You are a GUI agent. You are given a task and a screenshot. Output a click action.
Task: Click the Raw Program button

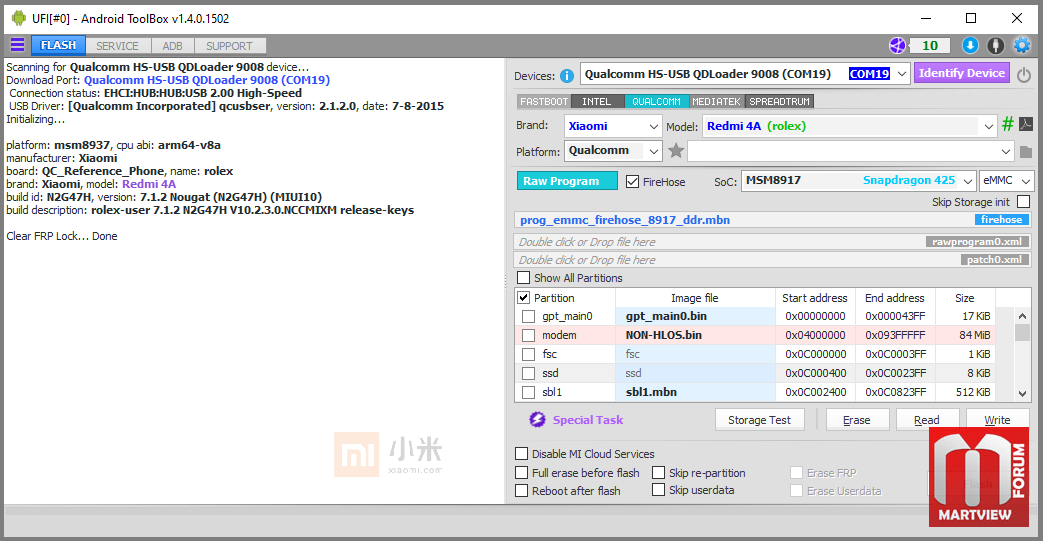click(567, 181)
